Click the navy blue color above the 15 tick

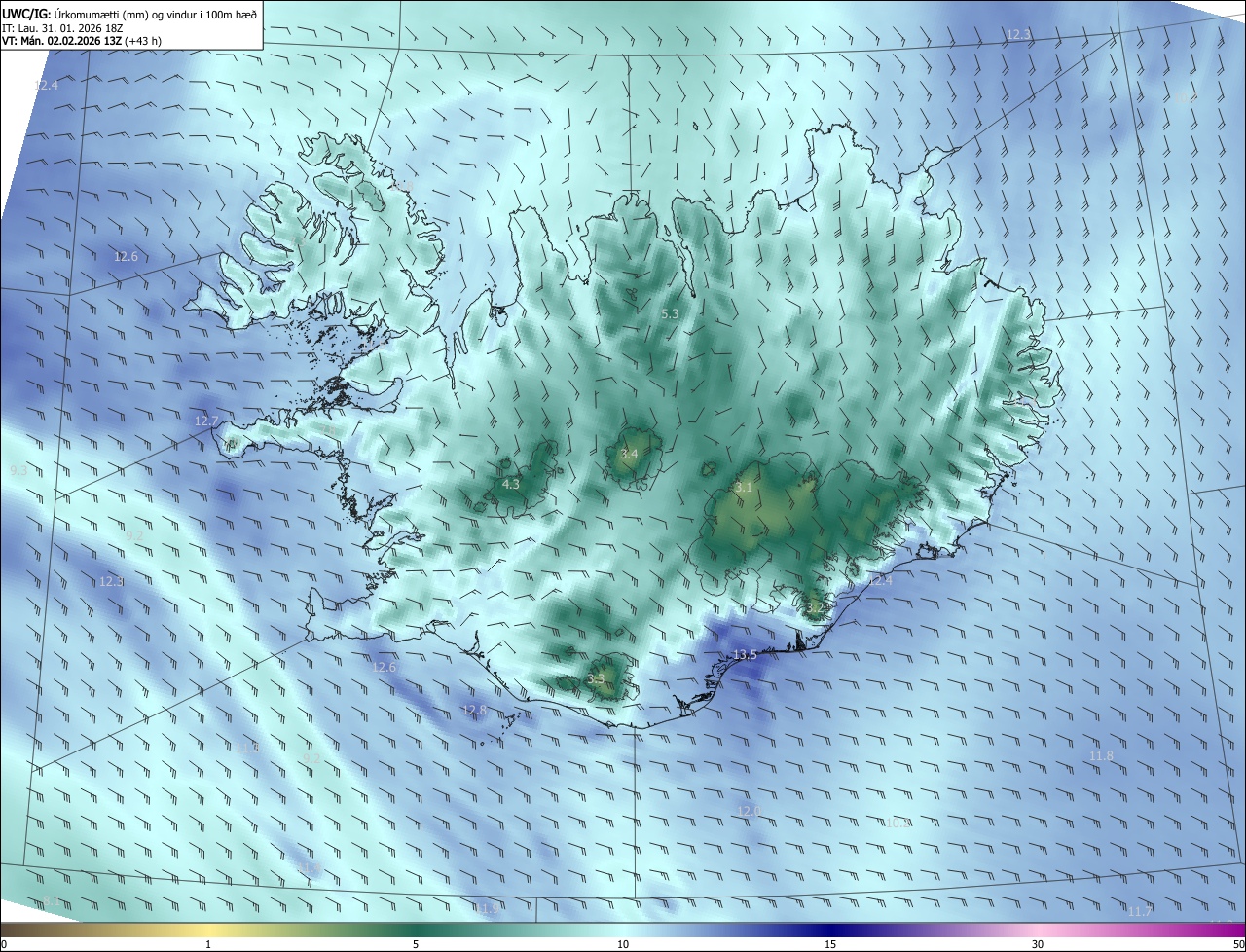[x=830, y=930]
